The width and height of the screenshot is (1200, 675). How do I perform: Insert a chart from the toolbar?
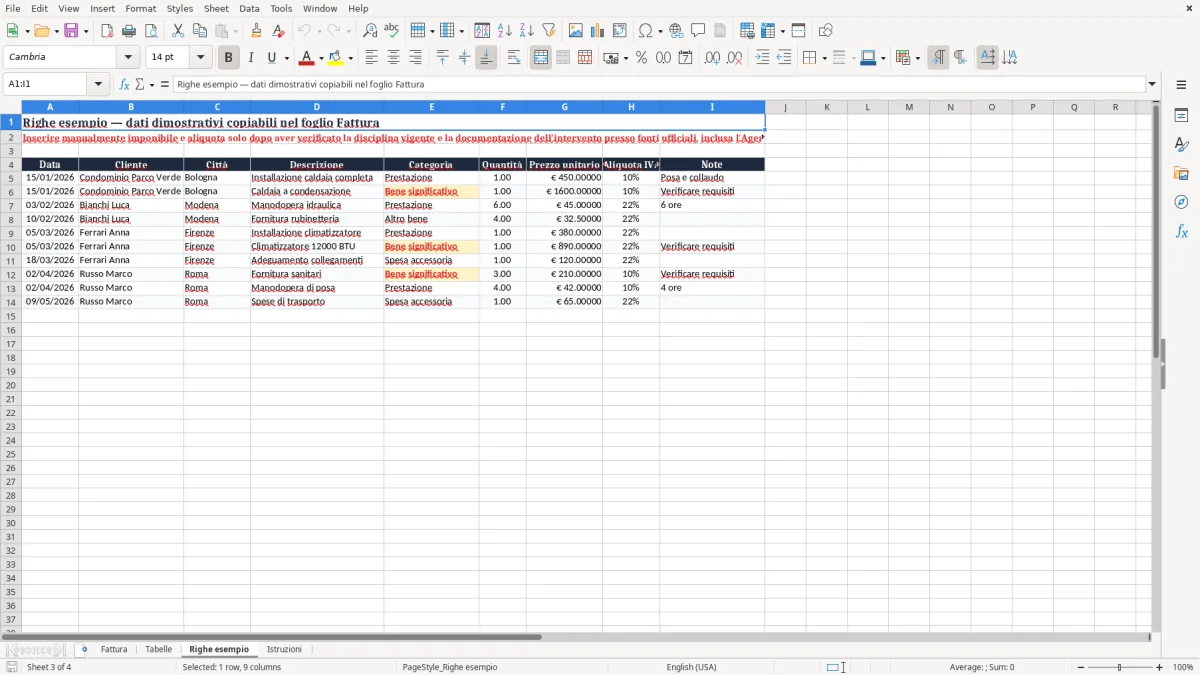coord(598,31)
